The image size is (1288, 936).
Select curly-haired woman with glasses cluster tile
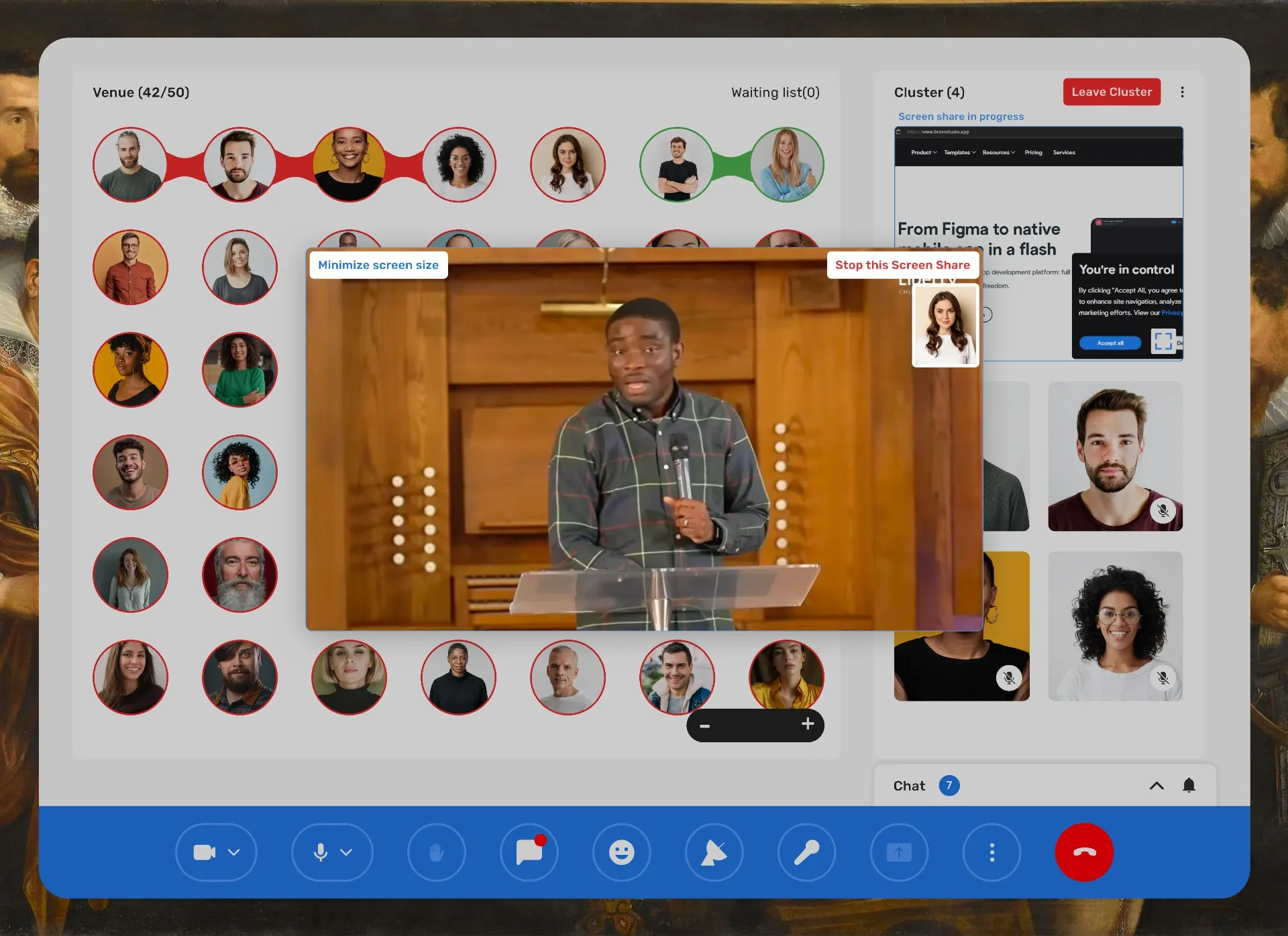1115,626
